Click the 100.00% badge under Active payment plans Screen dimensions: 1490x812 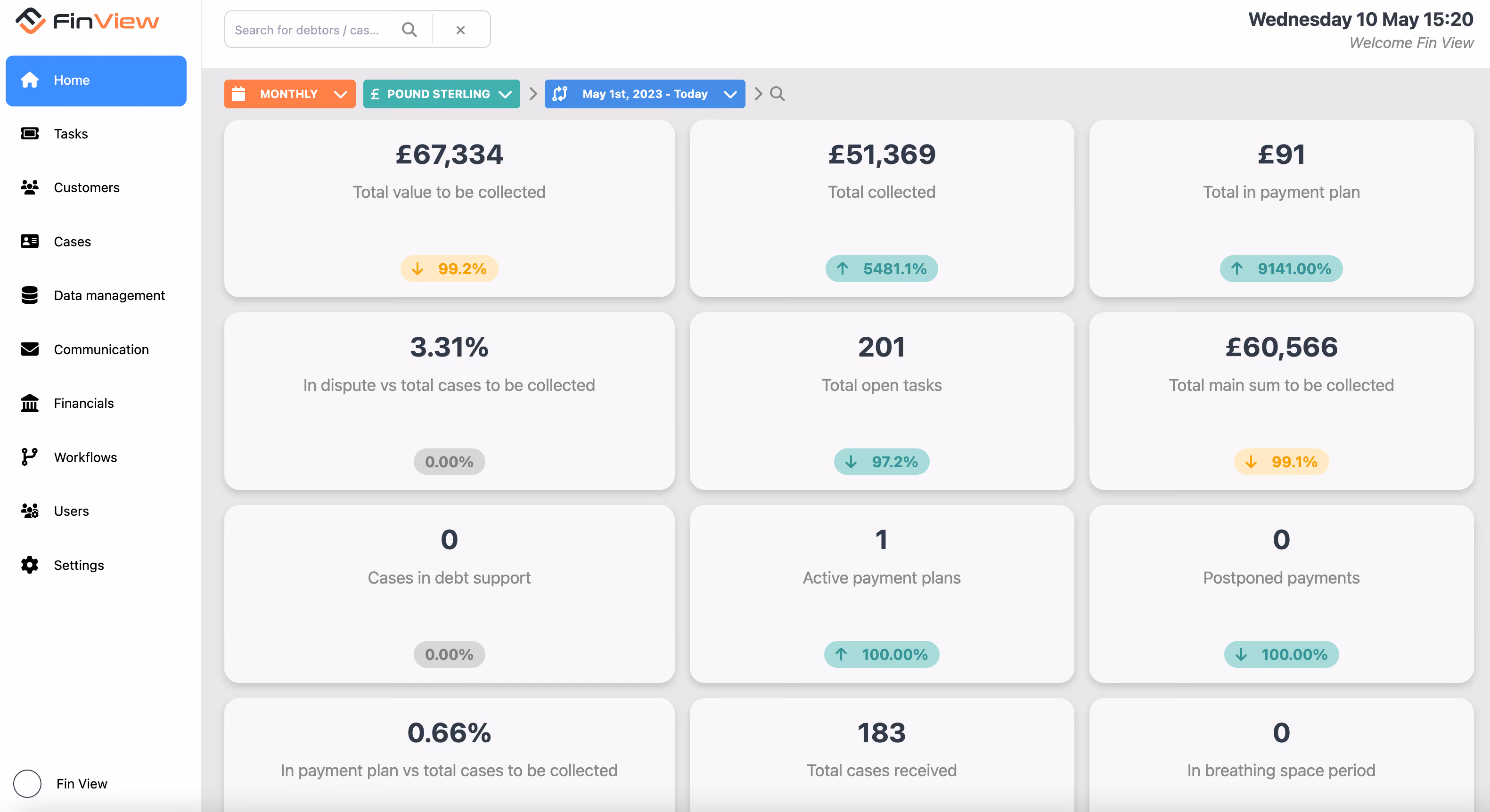(x=882, y=654)
